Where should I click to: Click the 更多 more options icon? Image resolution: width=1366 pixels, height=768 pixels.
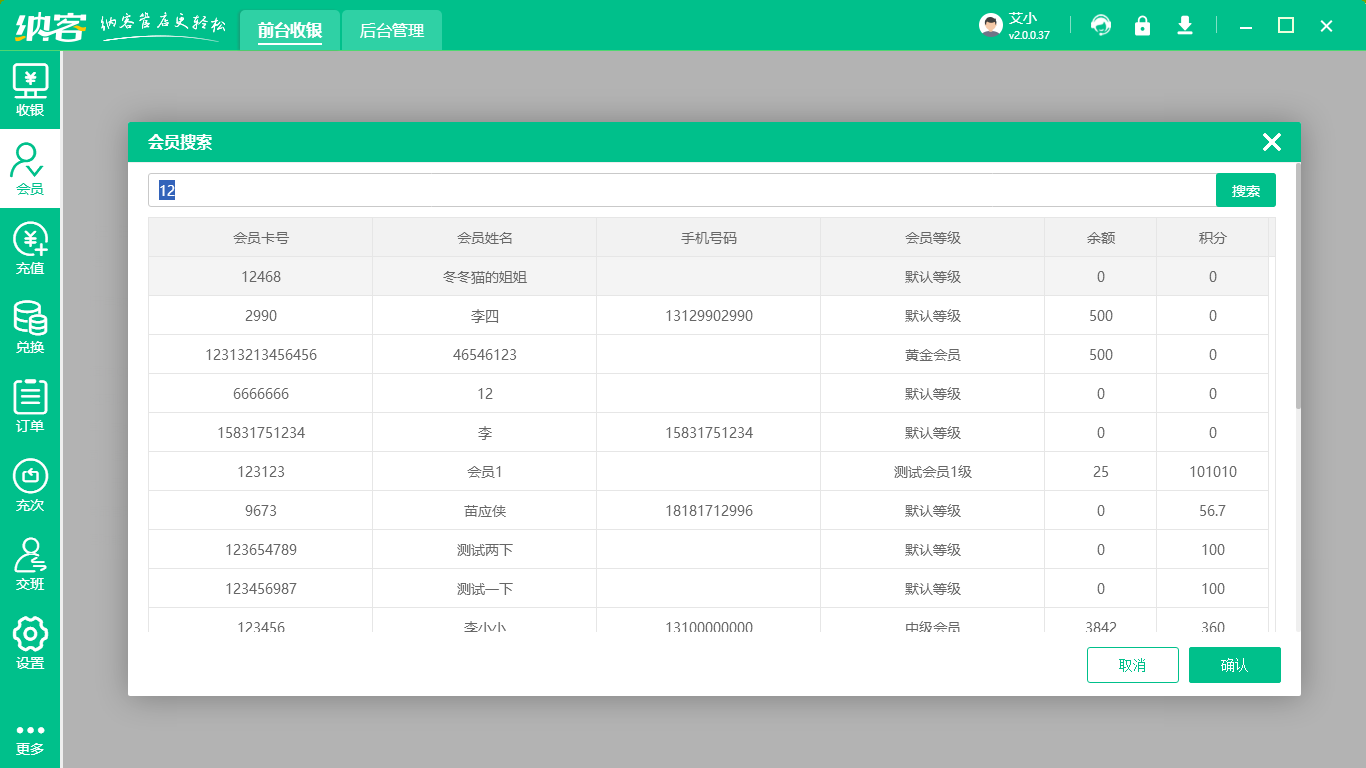pyautogui.click(x=30, y=738)
